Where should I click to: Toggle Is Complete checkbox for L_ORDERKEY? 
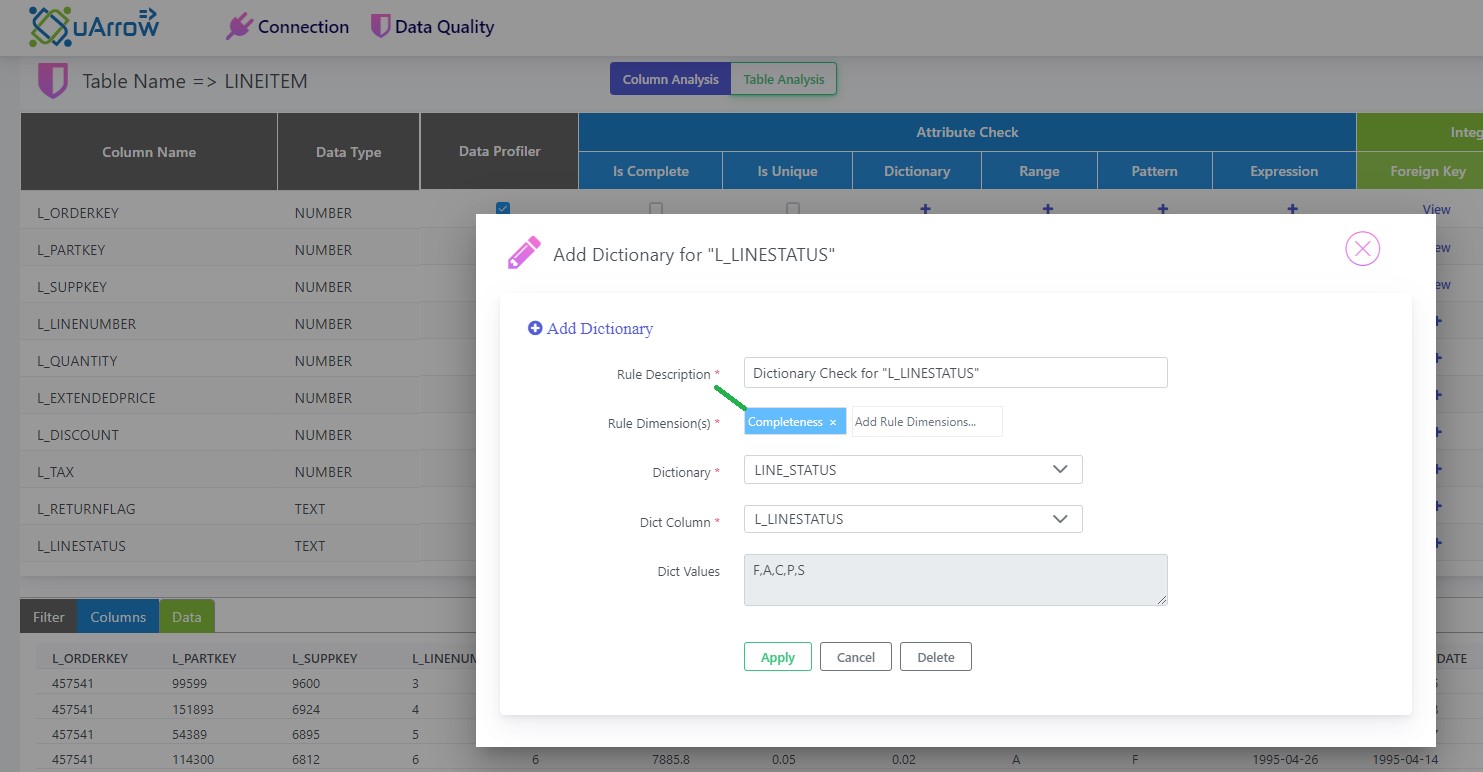coord(655,209)
